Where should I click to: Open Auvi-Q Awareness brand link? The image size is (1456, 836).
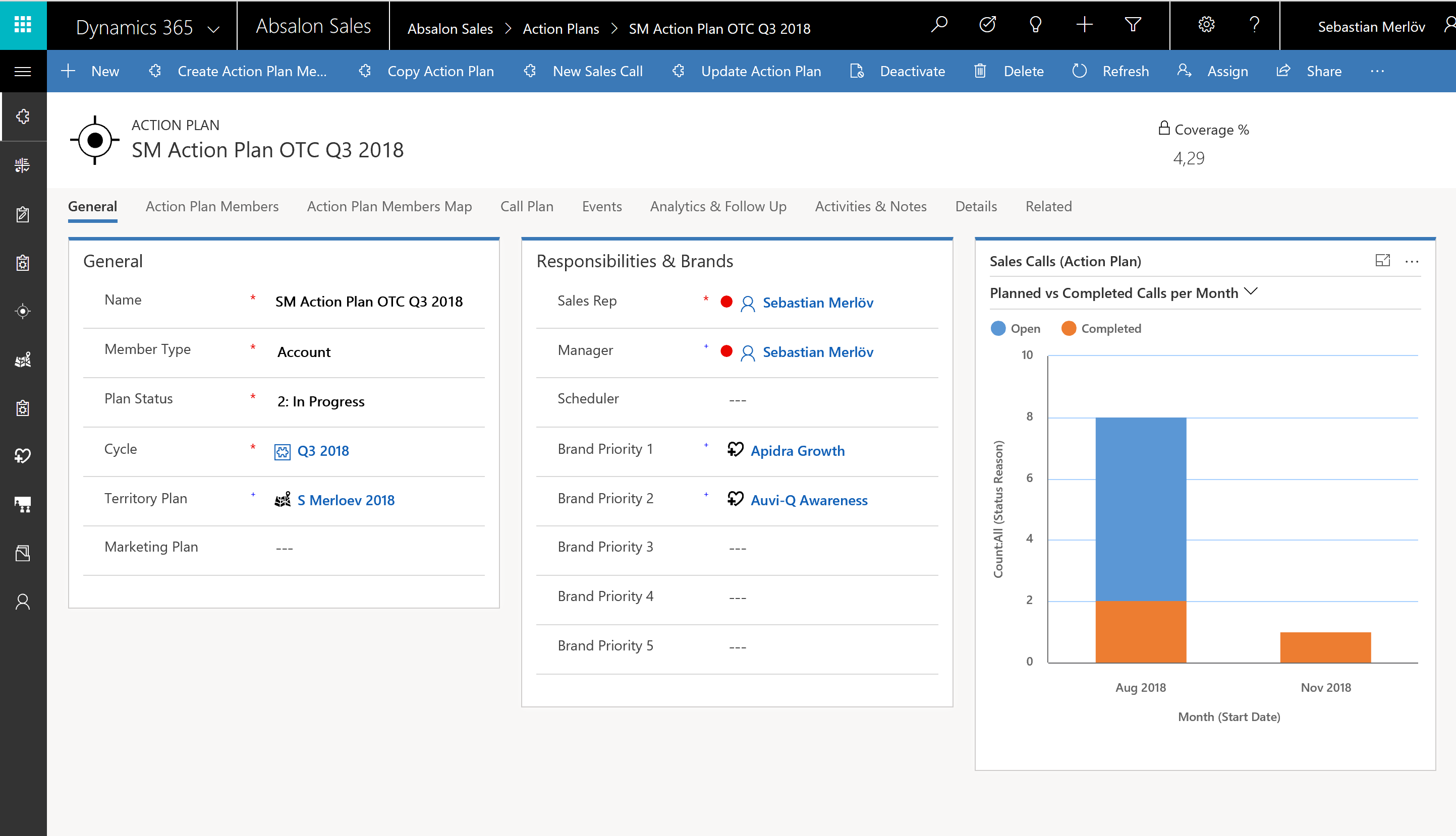pyautogui.click(x=809, y=501)
